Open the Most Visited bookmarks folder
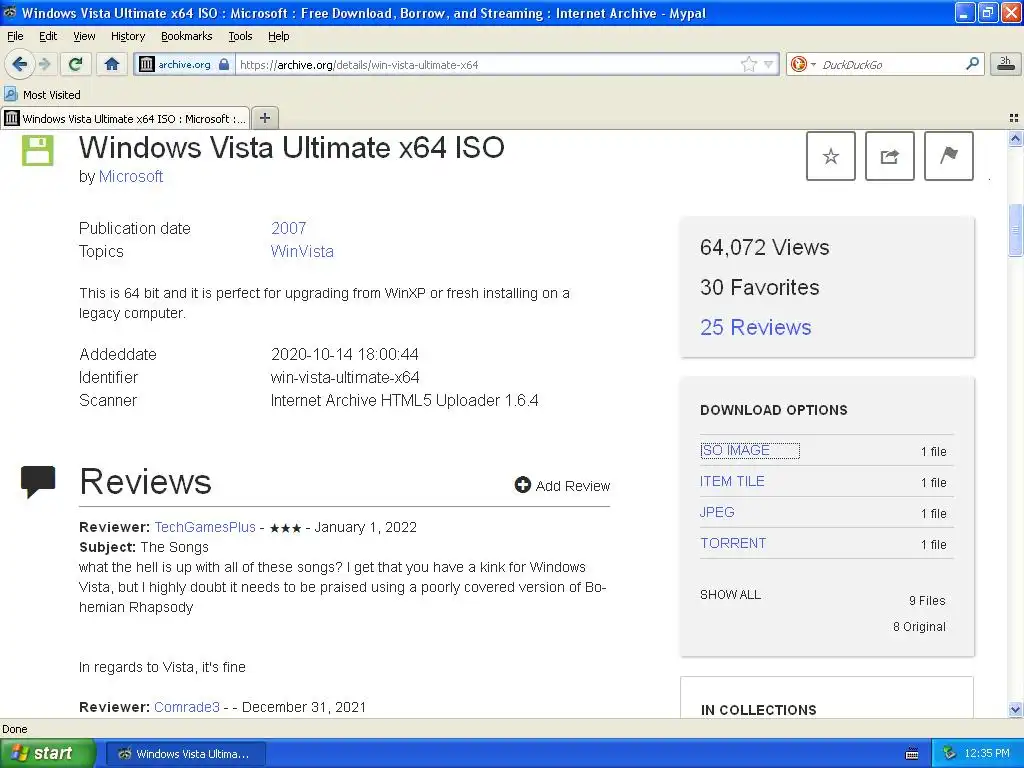This screenshot has height=768, width=1024. [x=43, y=95]
